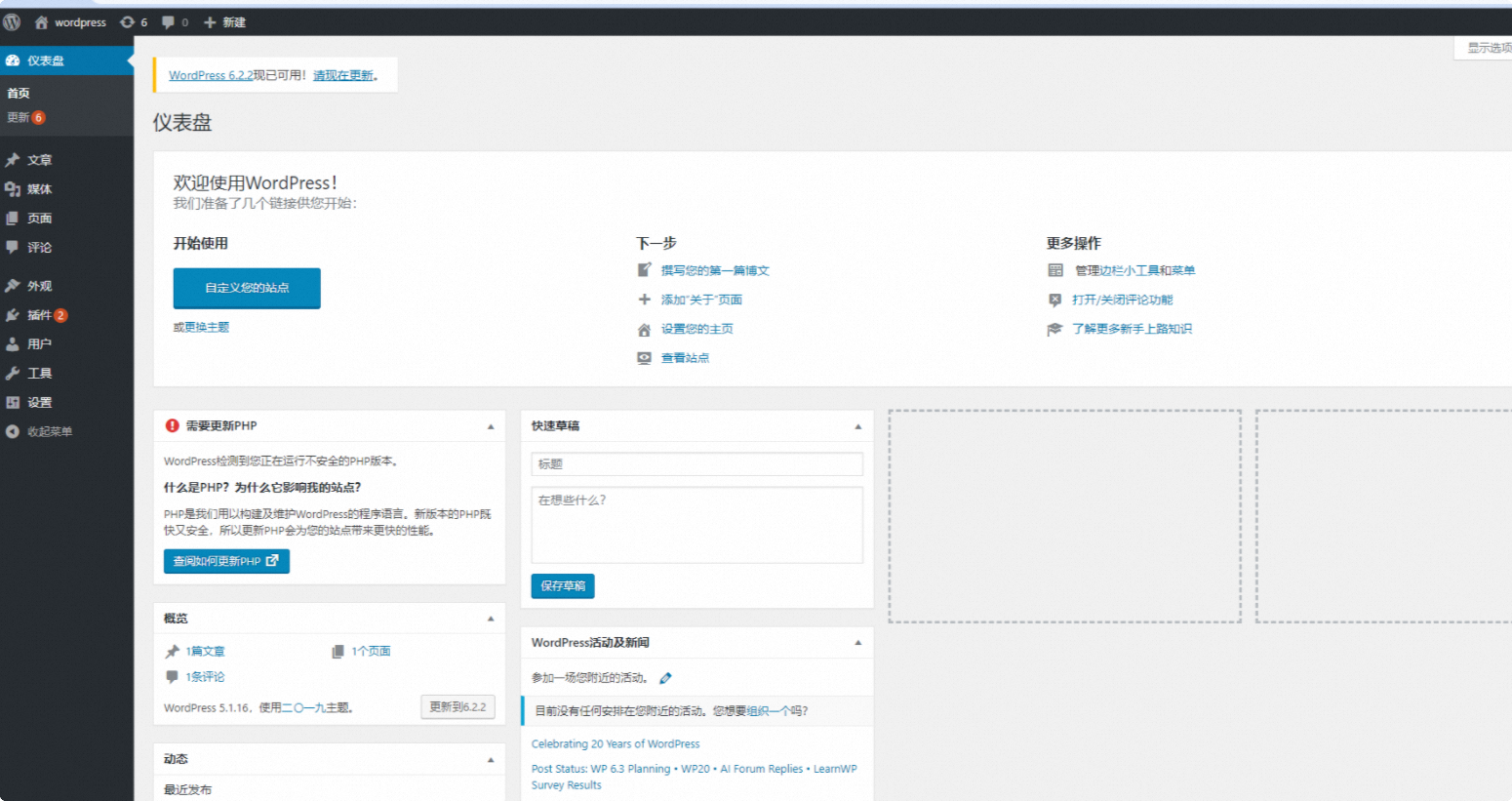Click 了解更多新手上路知识 link
Viewport: 1512px width, 801px height.
pos(1132,329)
